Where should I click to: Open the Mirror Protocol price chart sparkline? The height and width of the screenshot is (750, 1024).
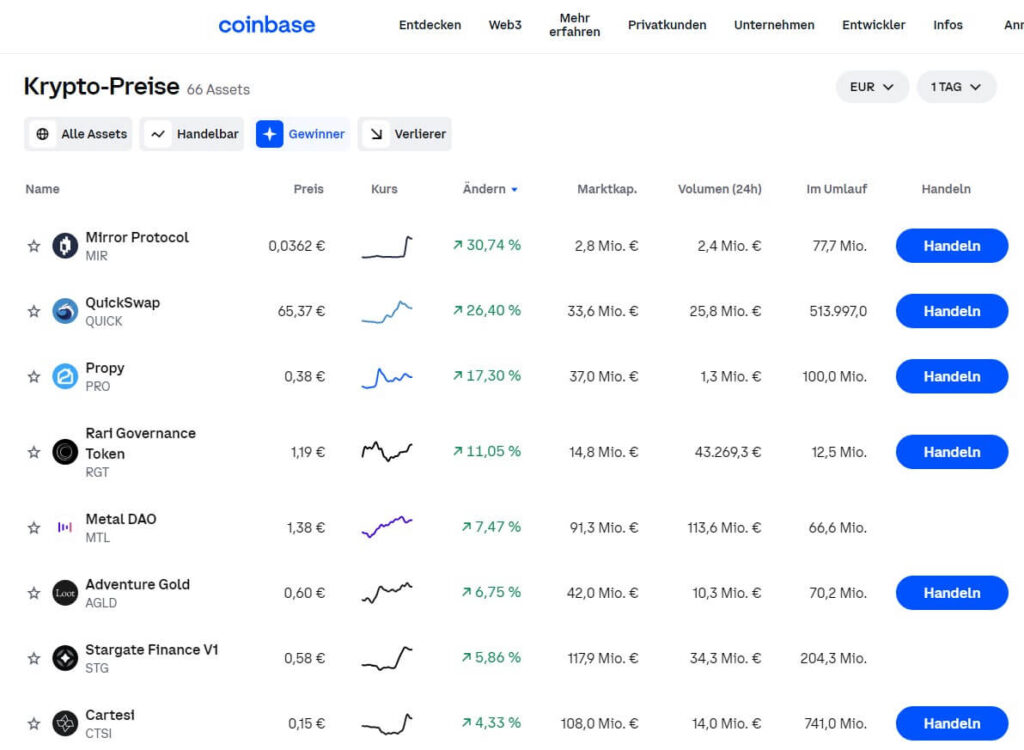click(387, 247)
